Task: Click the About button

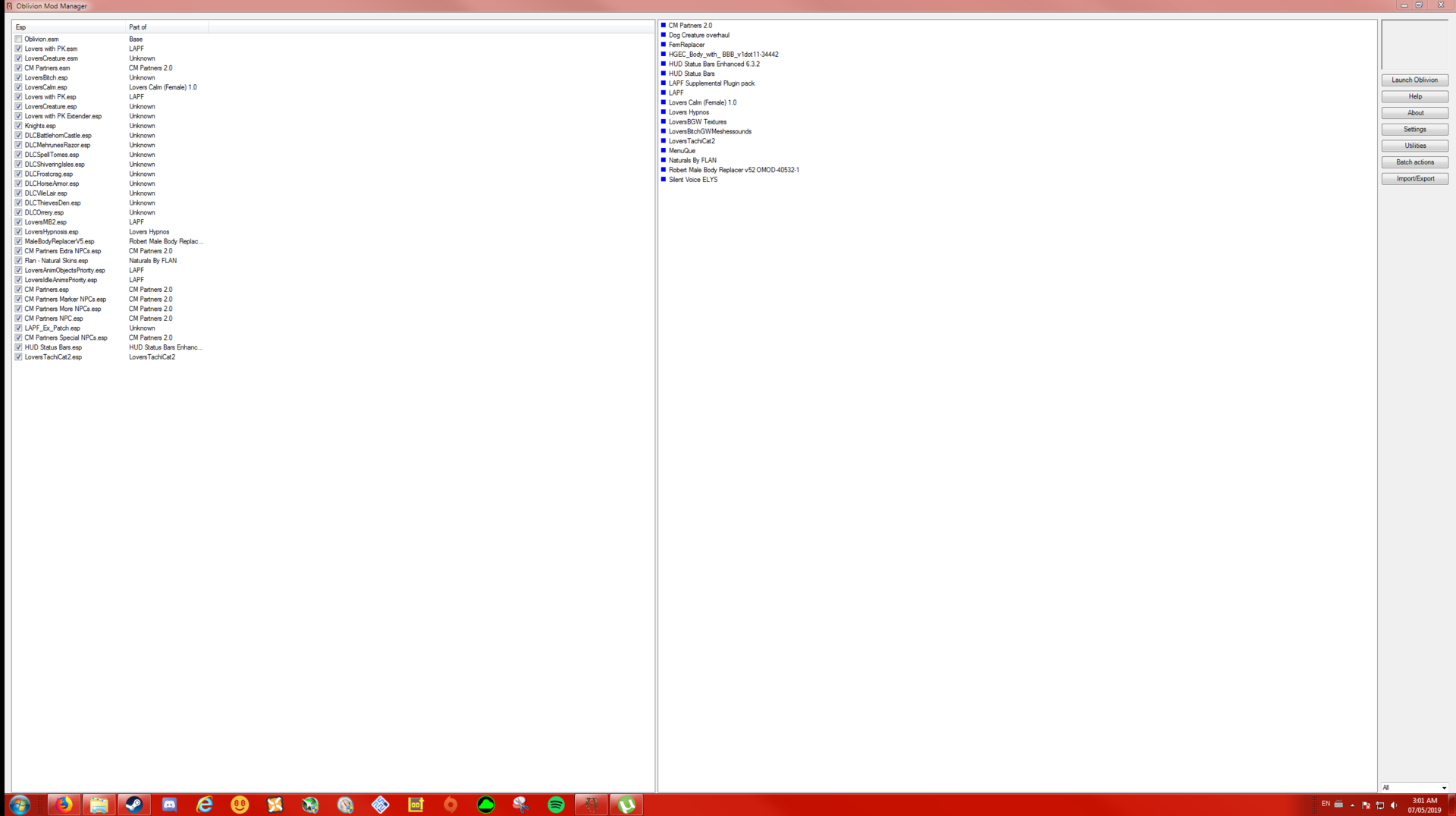Action: coord(1414,113)
